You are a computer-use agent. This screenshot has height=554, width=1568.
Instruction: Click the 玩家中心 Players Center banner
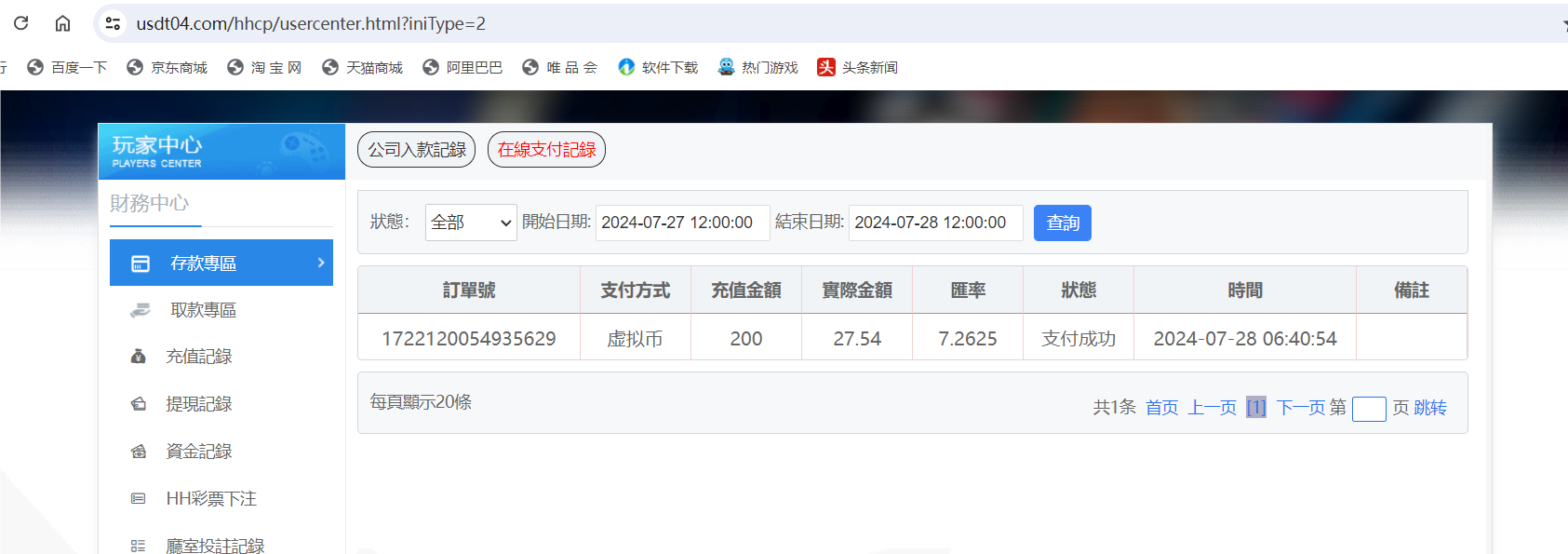(x=221, y=152)
